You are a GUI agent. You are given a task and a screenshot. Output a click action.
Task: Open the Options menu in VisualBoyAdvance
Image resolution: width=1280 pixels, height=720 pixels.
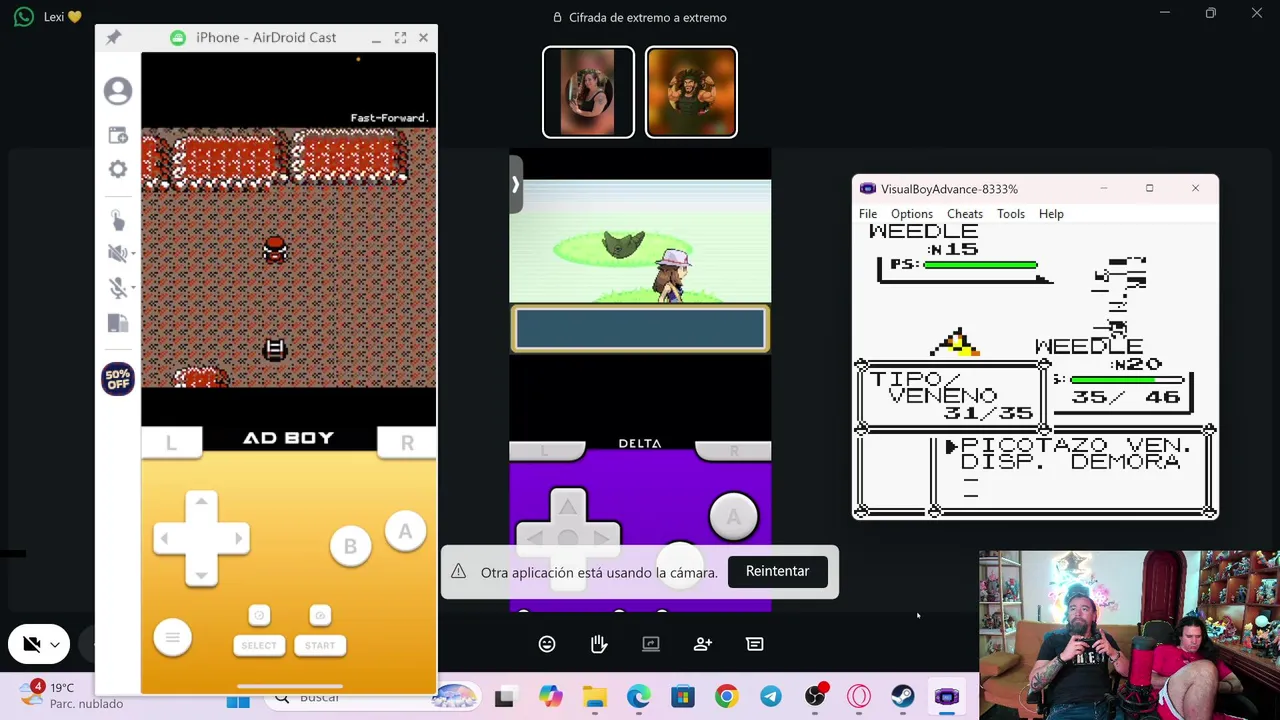tap(912, 214)
